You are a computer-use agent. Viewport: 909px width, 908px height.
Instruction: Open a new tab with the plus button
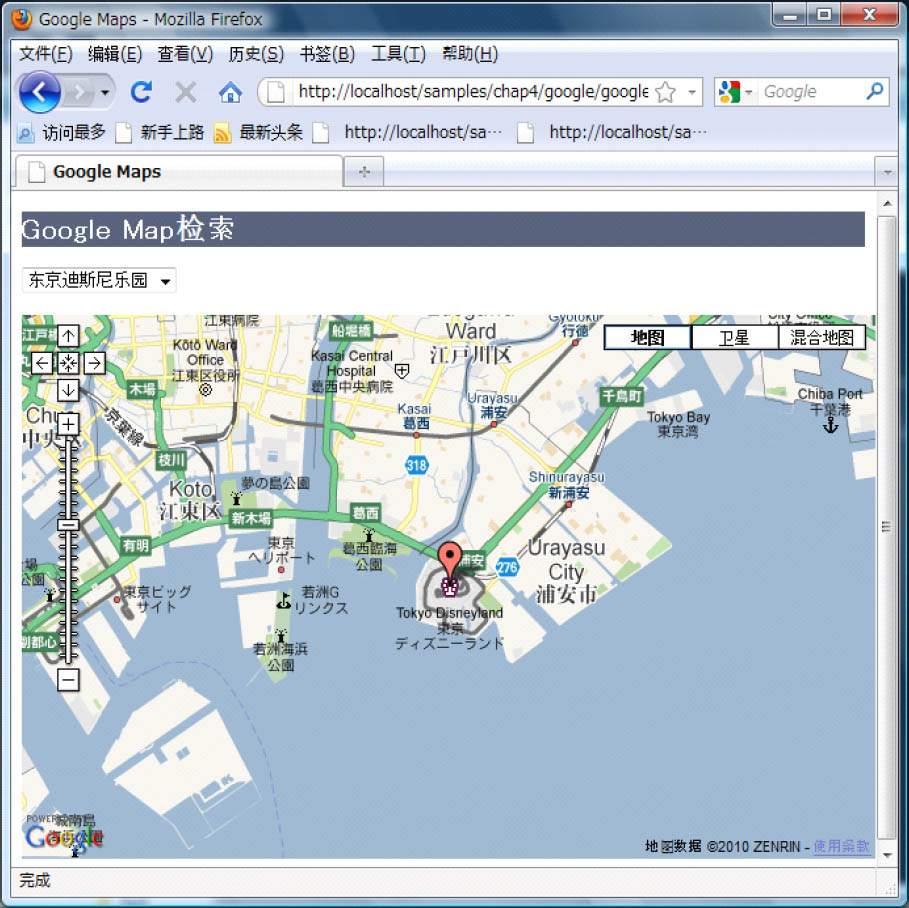click(364, 172)
